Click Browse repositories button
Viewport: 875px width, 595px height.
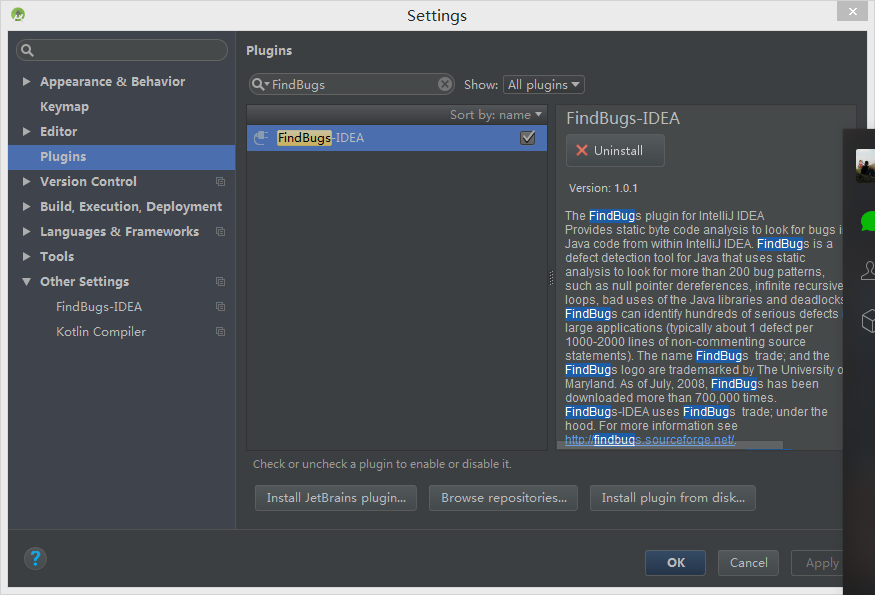(x=503, y=498)
